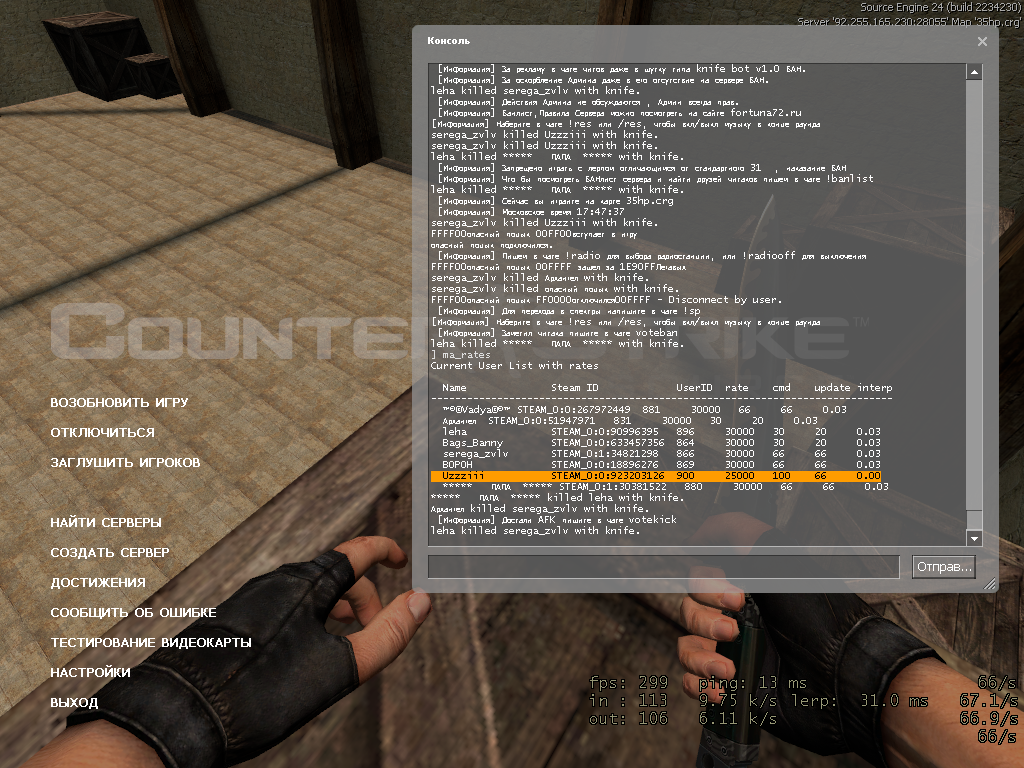Click the 'out: 106' net graph value
1024x768 pixels.
(x=628, y=719)
